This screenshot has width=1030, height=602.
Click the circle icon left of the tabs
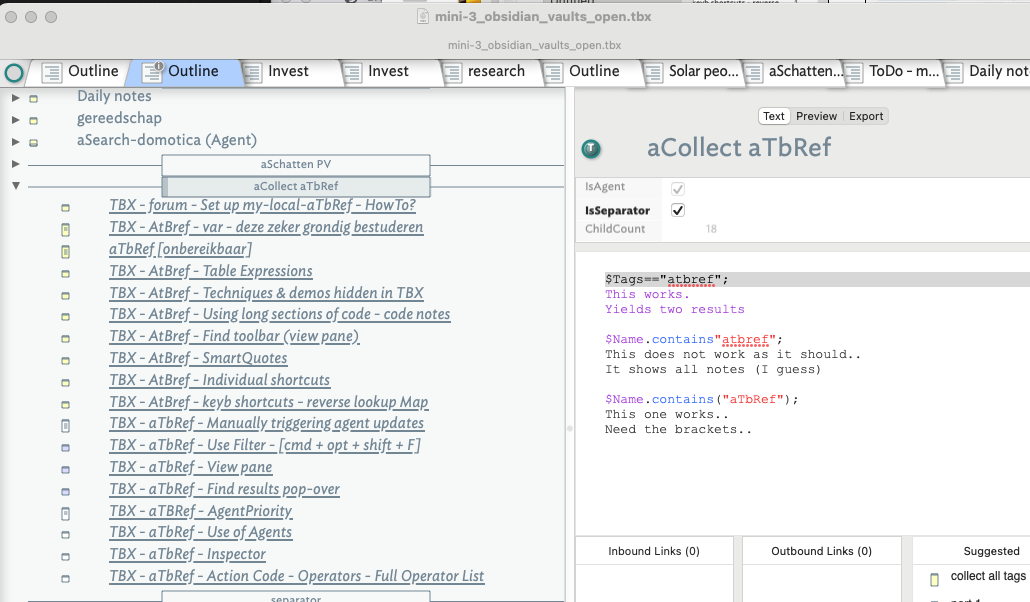[x=14, y=72]
